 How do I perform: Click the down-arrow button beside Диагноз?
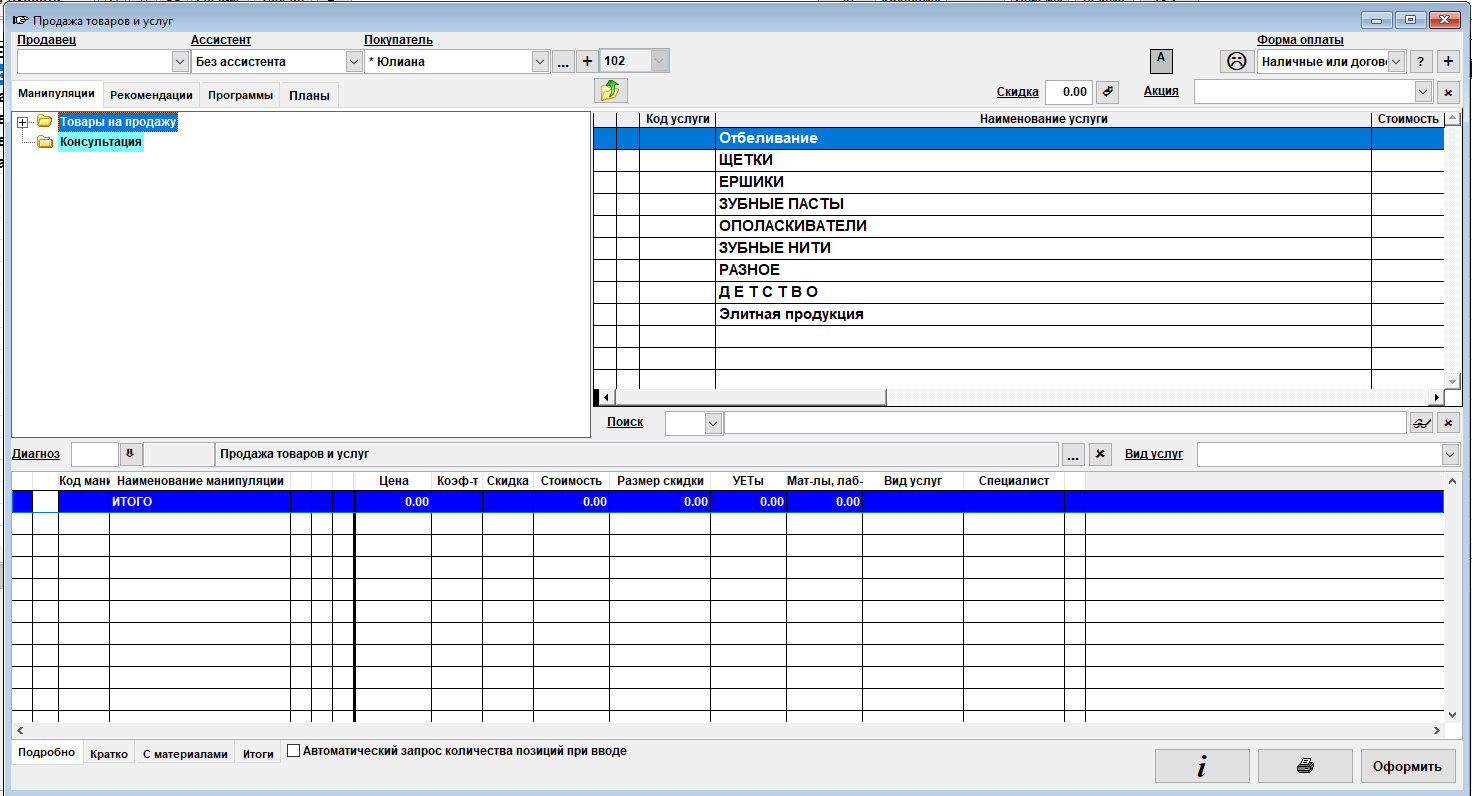[x=131, y=454]
